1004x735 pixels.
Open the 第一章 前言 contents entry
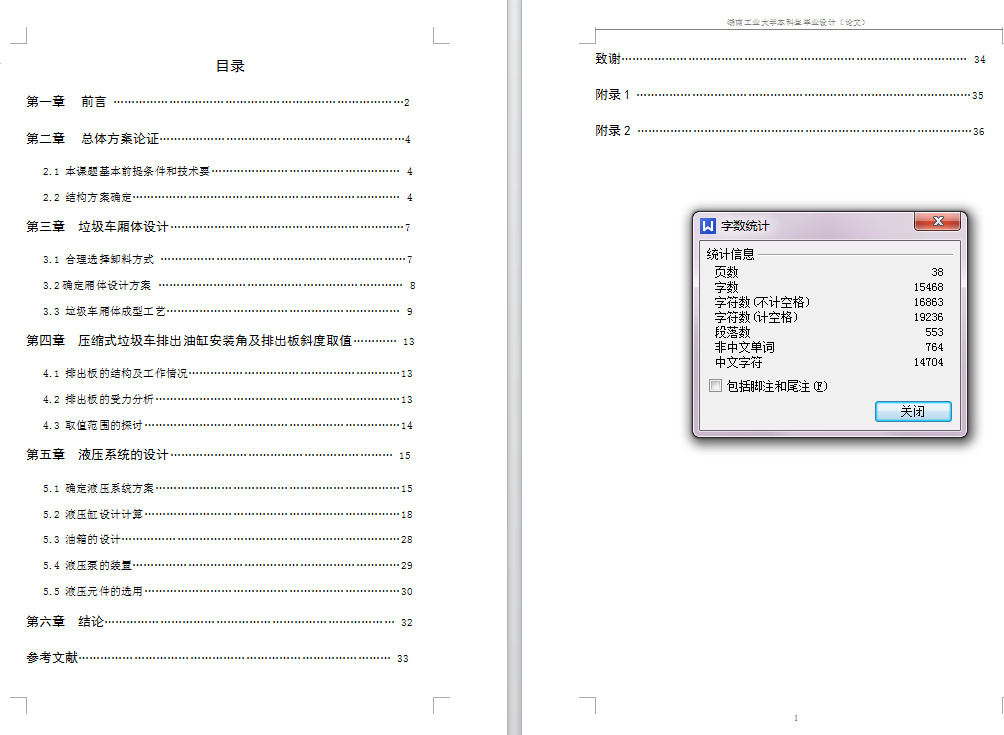(218, 102)
